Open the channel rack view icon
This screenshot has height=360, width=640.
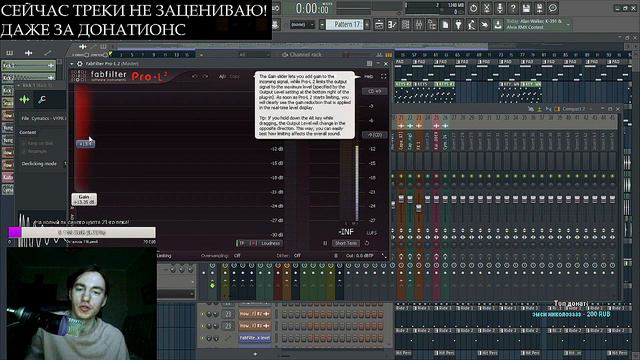[406, 25]
